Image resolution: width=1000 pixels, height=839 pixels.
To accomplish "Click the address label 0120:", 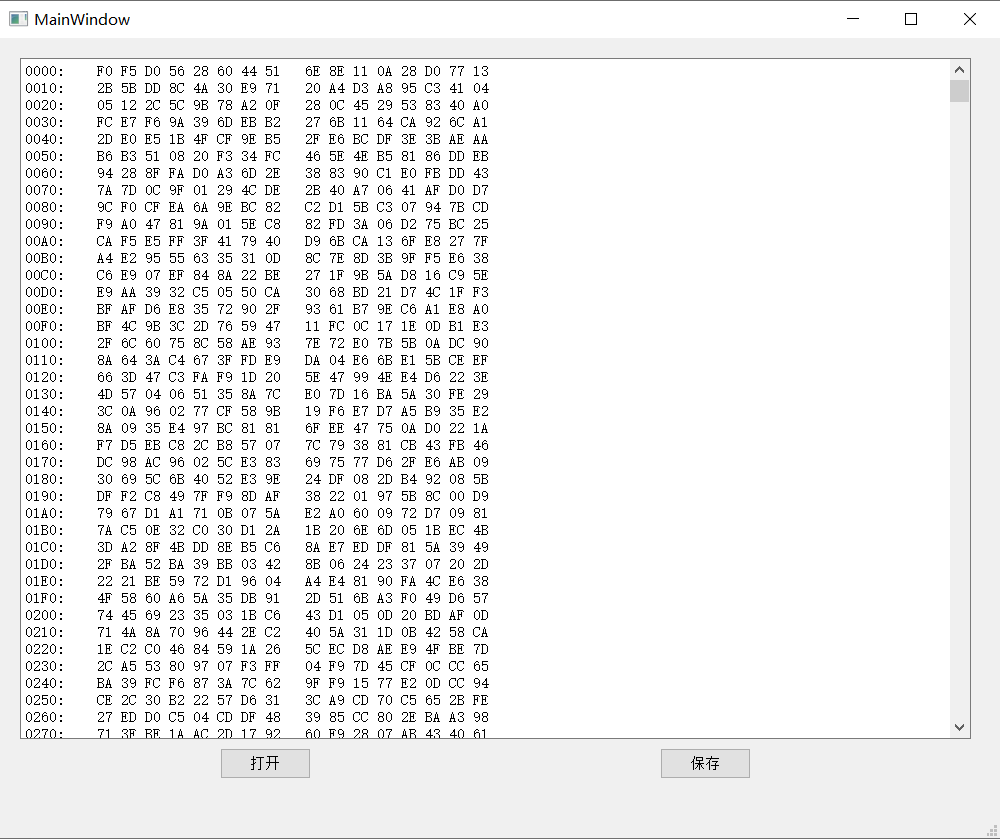I will 45,377.
